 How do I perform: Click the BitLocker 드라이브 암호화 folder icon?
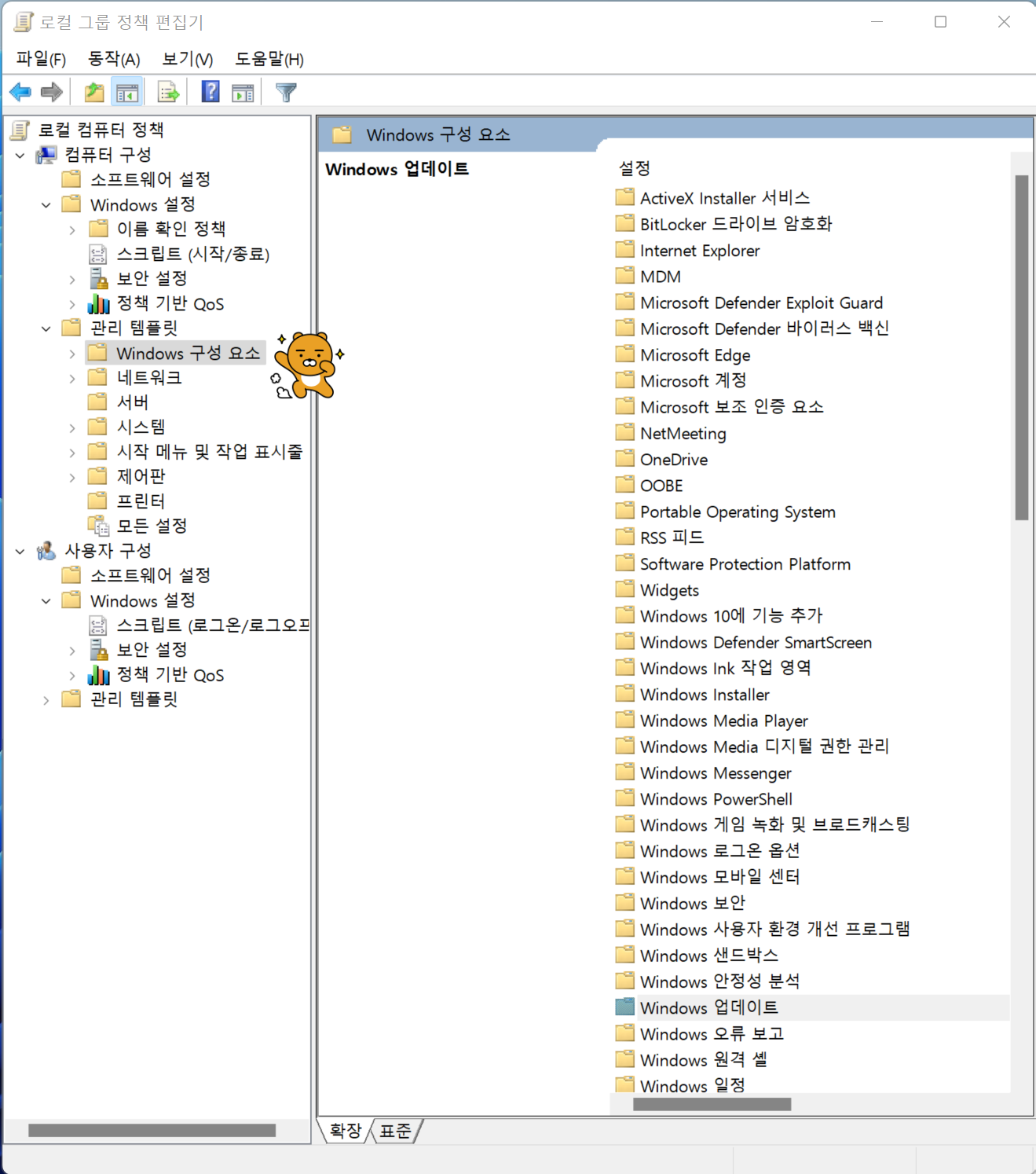click(x=625, y=224)
